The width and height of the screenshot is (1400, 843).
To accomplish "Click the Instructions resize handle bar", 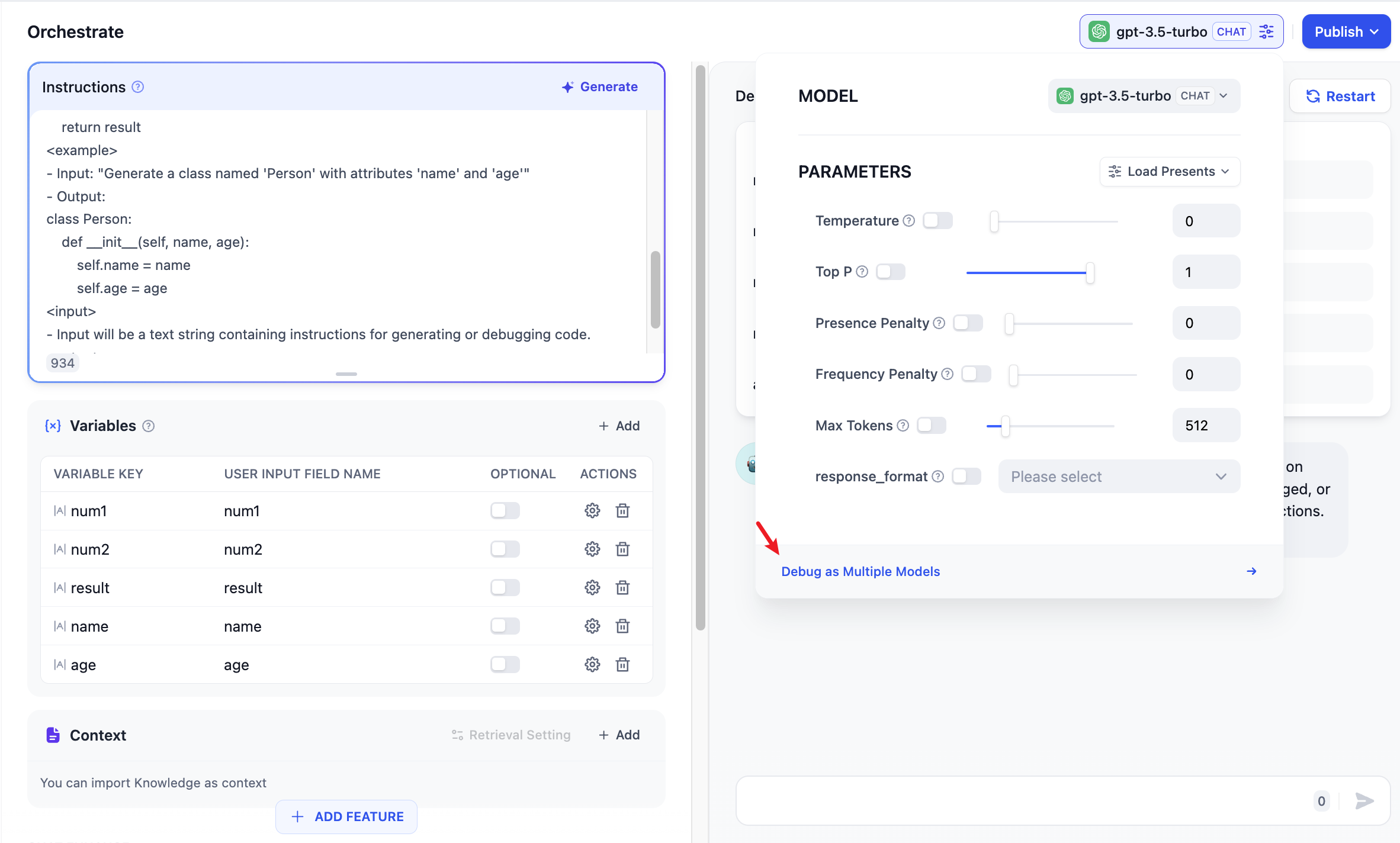I will click(x=346, y=374).
